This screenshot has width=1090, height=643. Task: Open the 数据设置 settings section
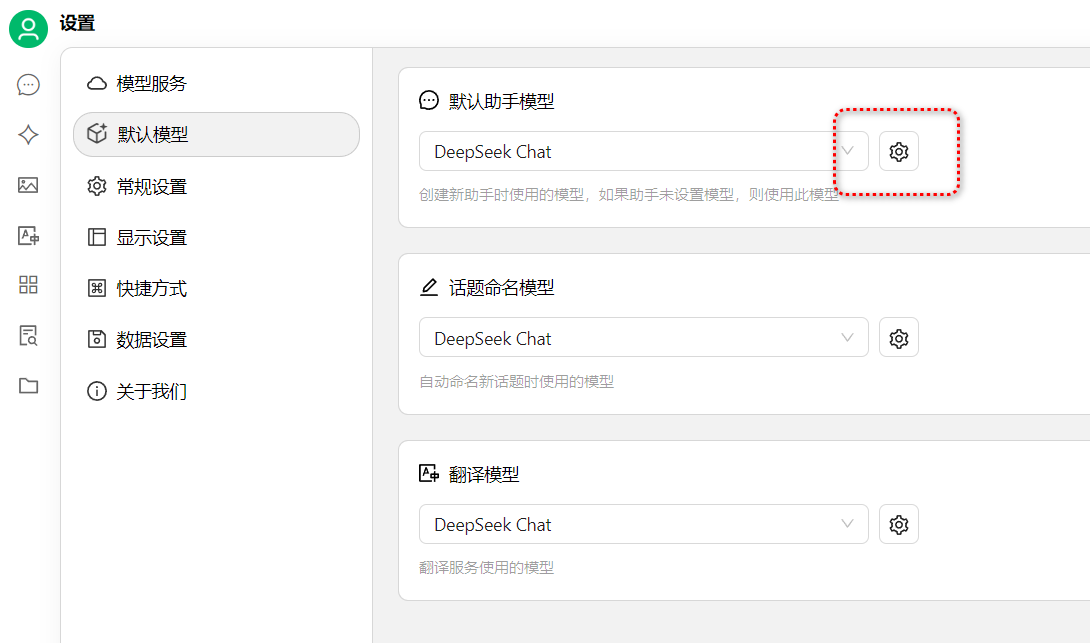coord(151,340)
